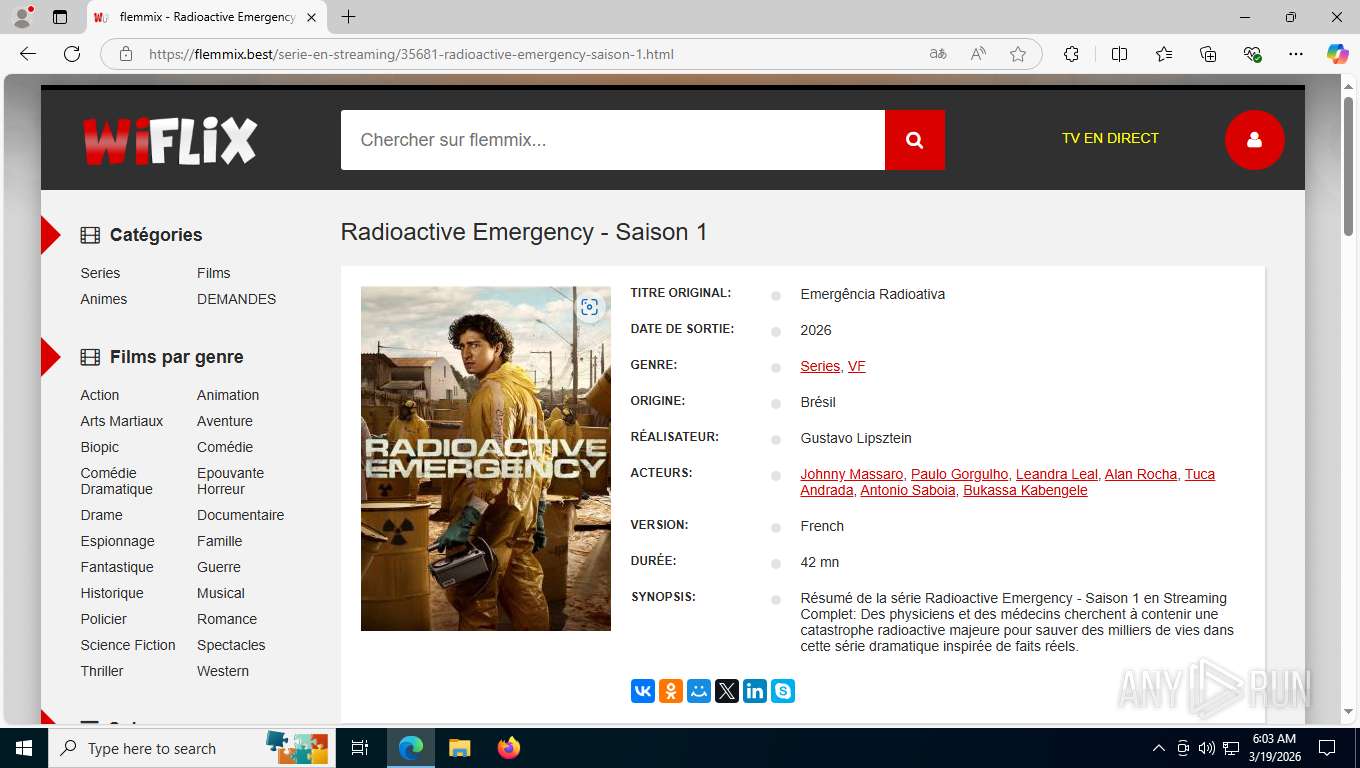Open notification center icon
Image resolution: width=1360 pixels, height=768 pixels.
[x=1327, y=748]
